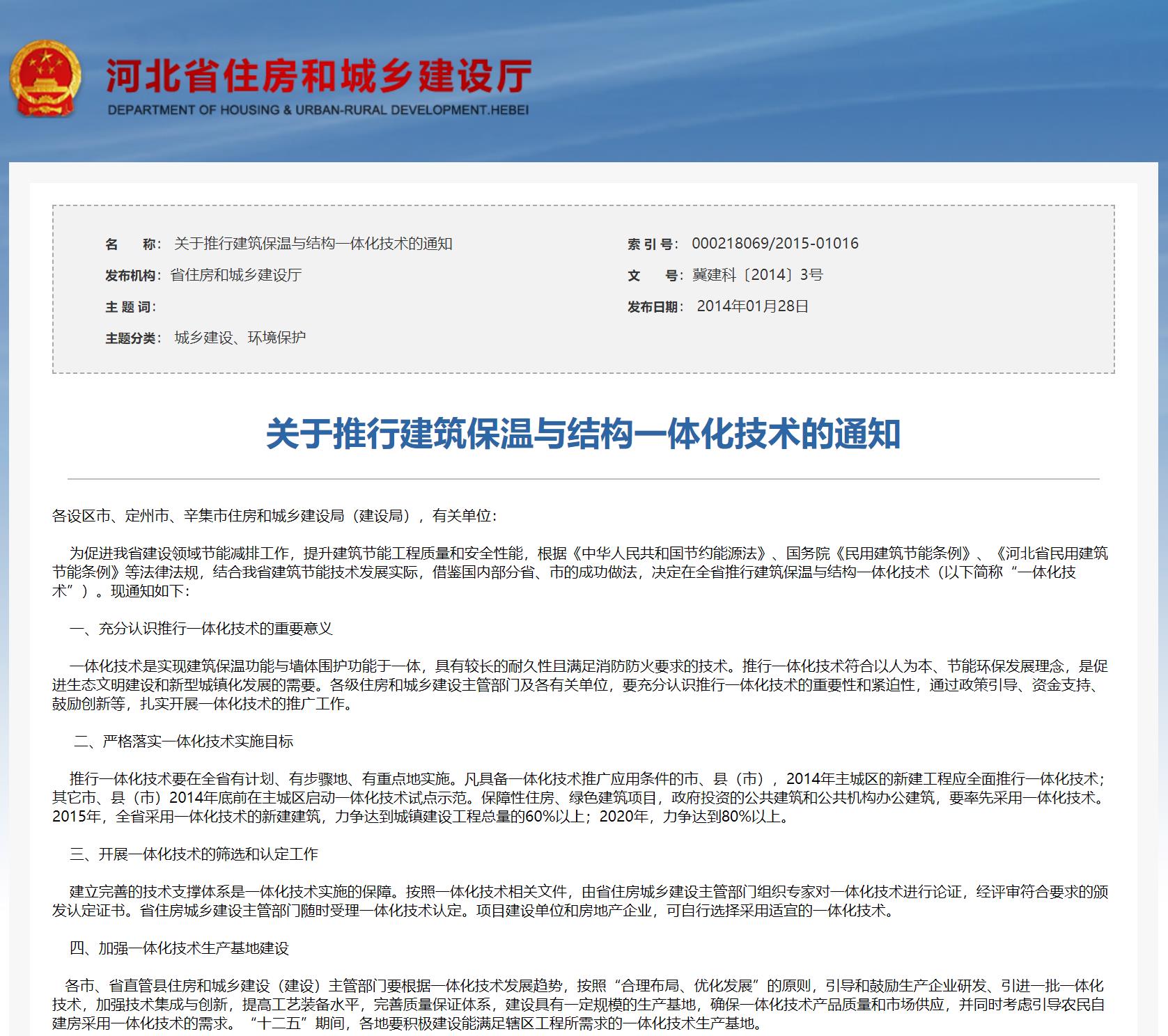Click section heading 四、加强一体化技术生产基地建设
This screenshot has width=1168, height=1036.
pos(179,948)
